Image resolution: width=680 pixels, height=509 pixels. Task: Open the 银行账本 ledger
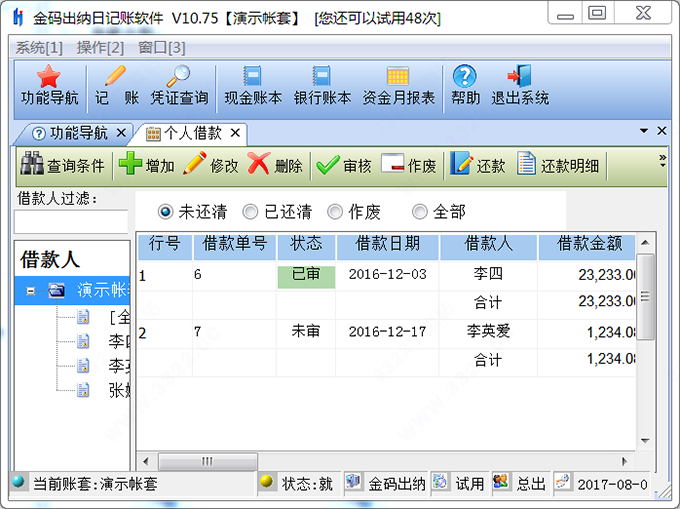[x=322, y=86]
